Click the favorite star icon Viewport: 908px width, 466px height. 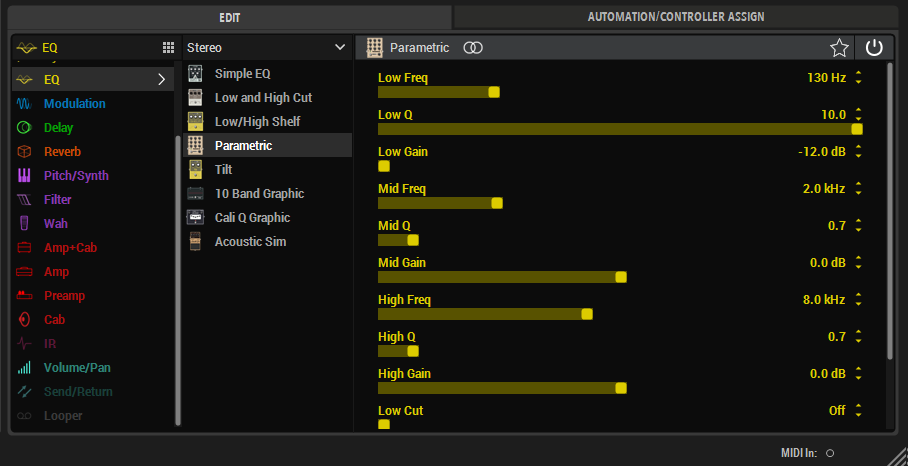(839, 48)
